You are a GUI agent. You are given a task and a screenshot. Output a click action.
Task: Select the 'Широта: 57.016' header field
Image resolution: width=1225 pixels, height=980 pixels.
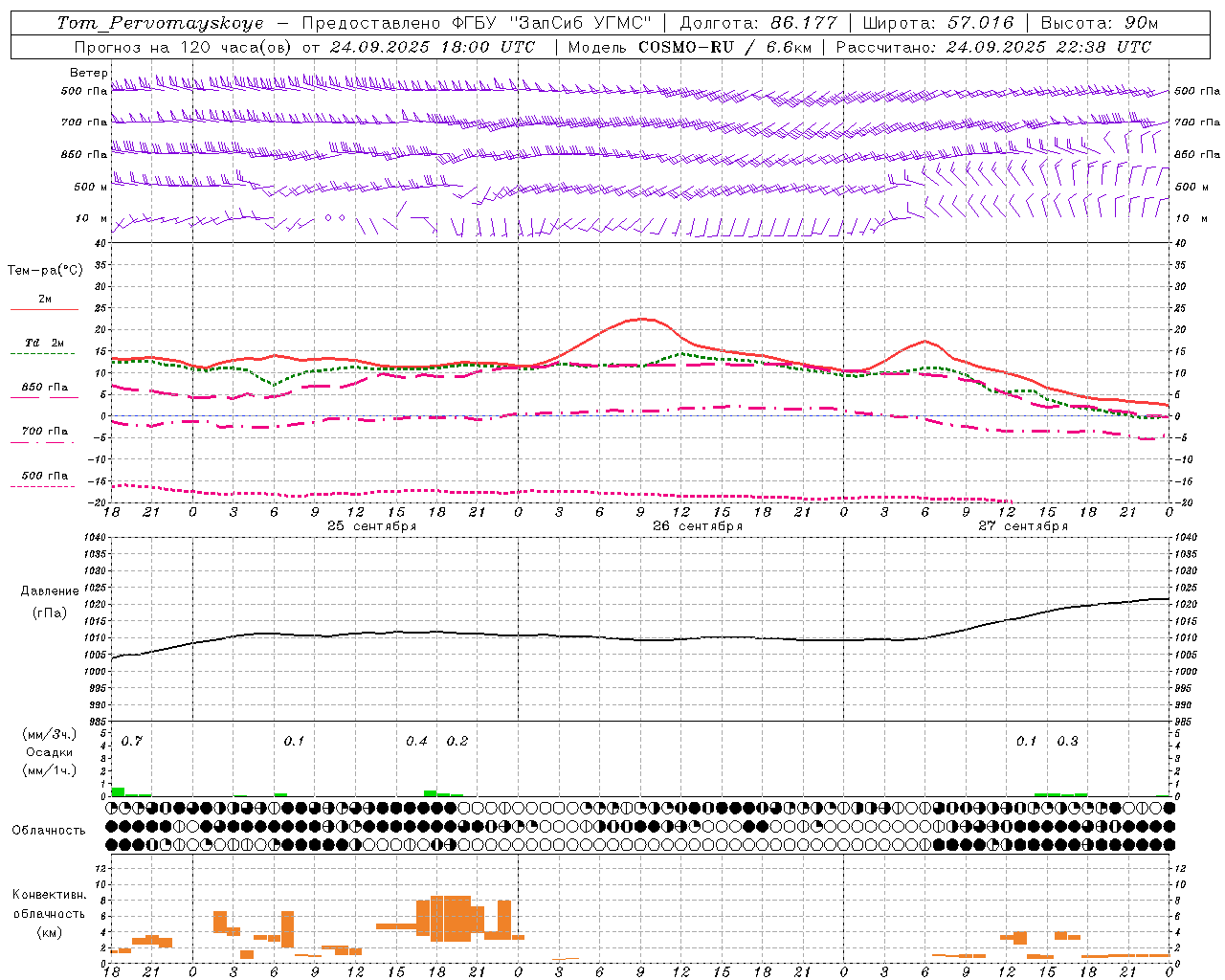coord(937,23)
